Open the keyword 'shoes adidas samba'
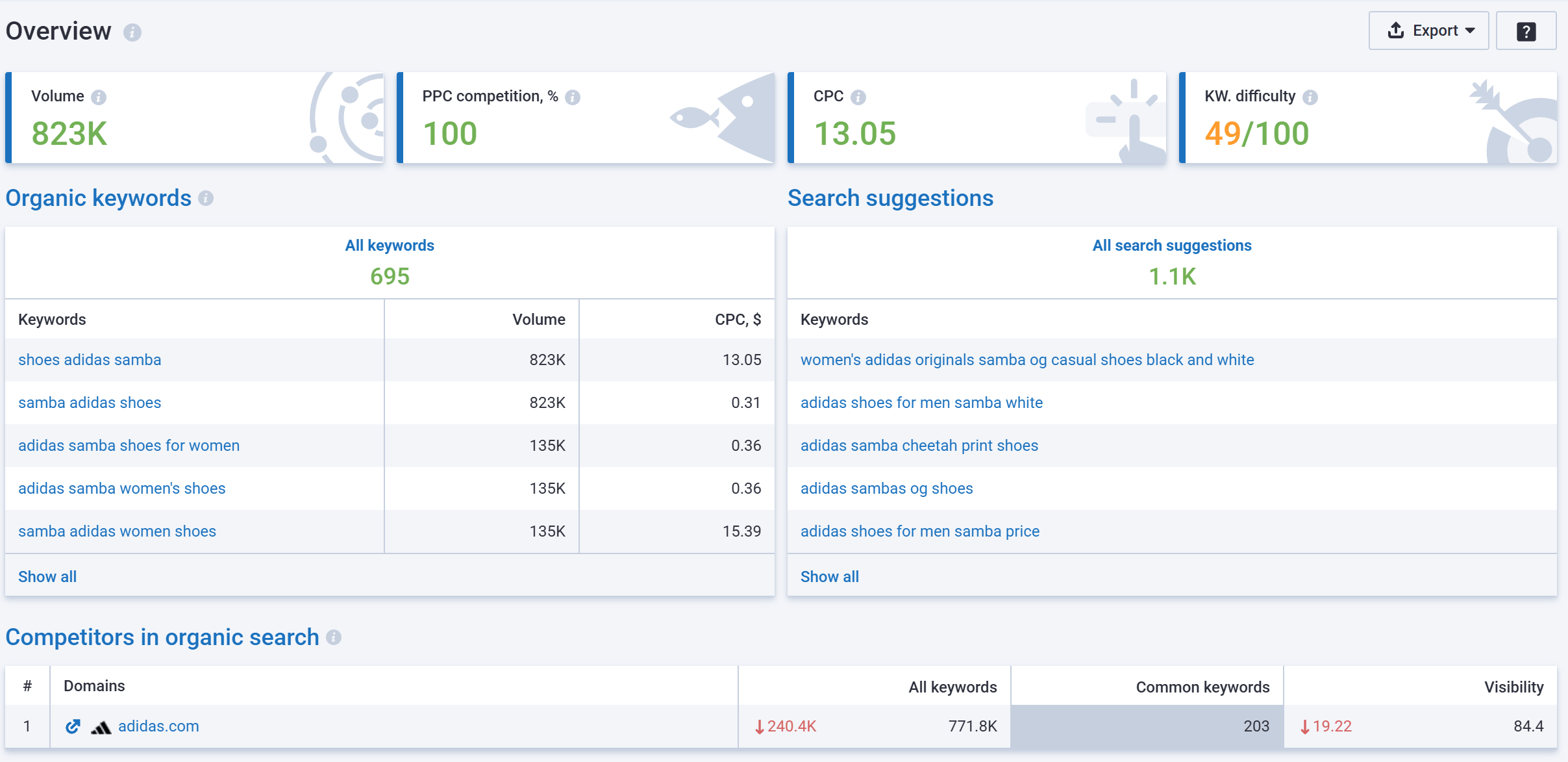1568x762 pixels. [x=90, y=359]
